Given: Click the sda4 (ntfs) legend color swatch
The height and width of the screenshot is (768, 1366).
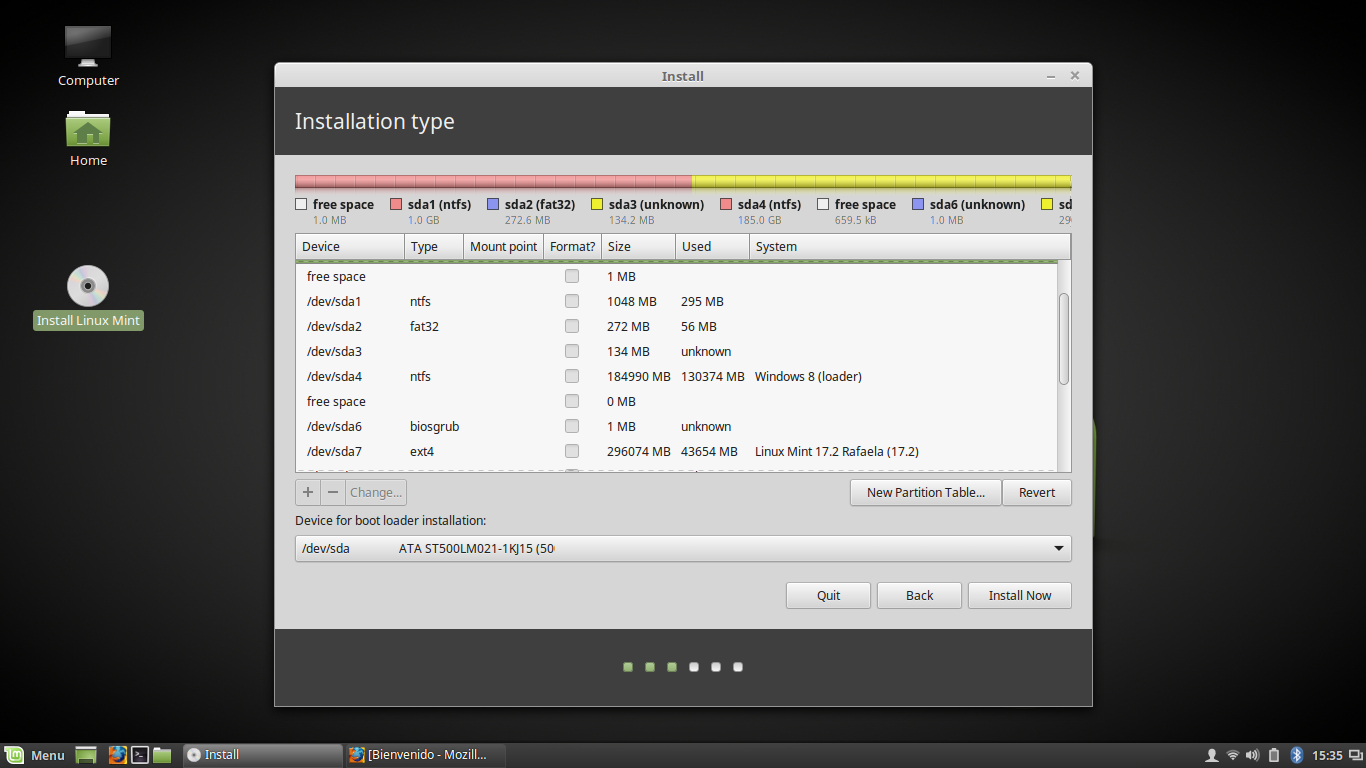Looking at the screenshot, I should pyautogui.click(x=726, y=204).
